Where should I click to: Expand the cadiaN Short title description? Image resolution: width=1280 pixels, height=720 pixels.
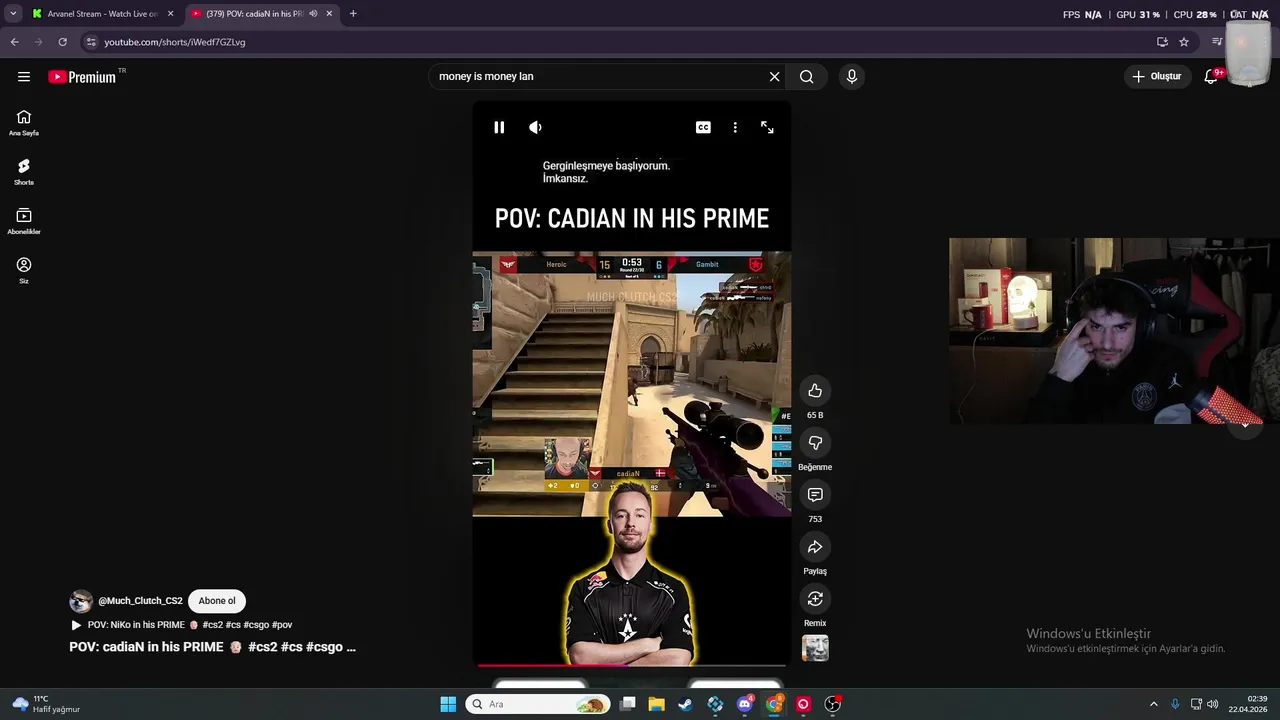[x=212, y=647]
